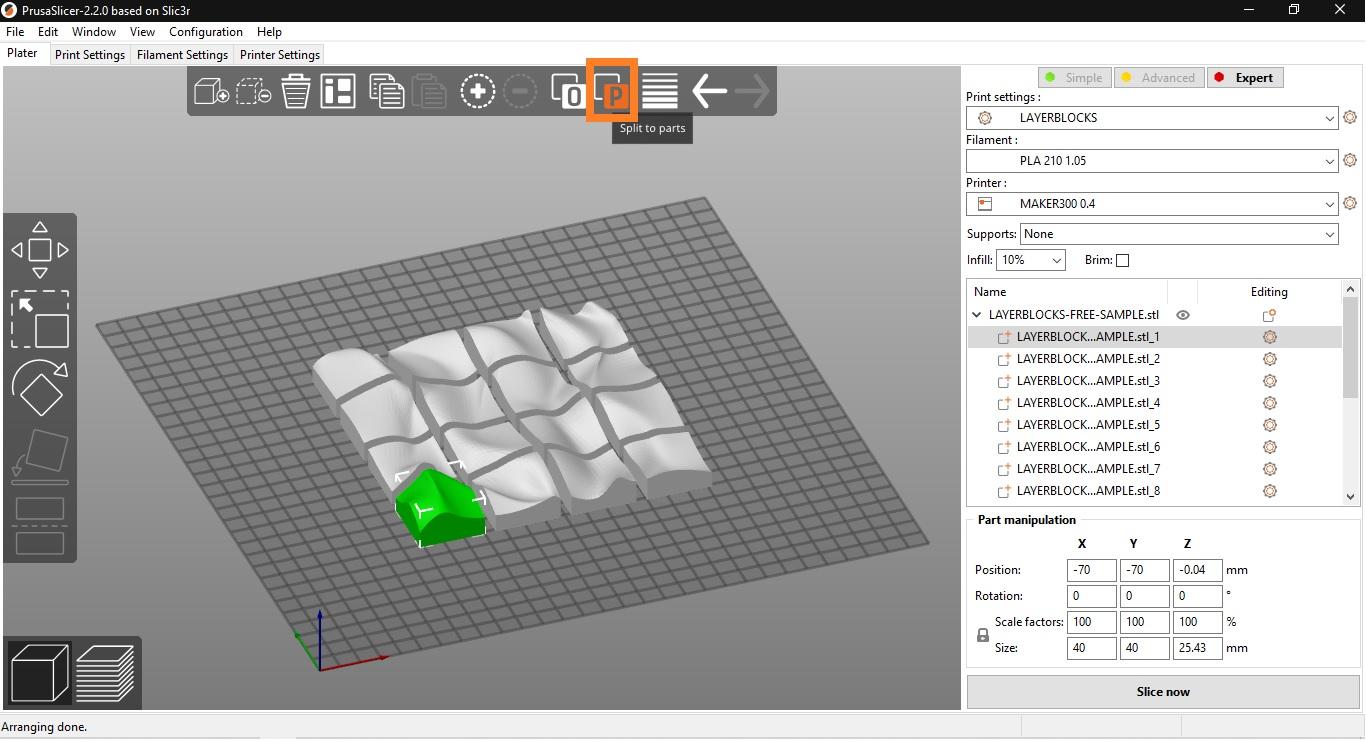
Task: Click the Redo right arrow icon
Action: [752, 92]
